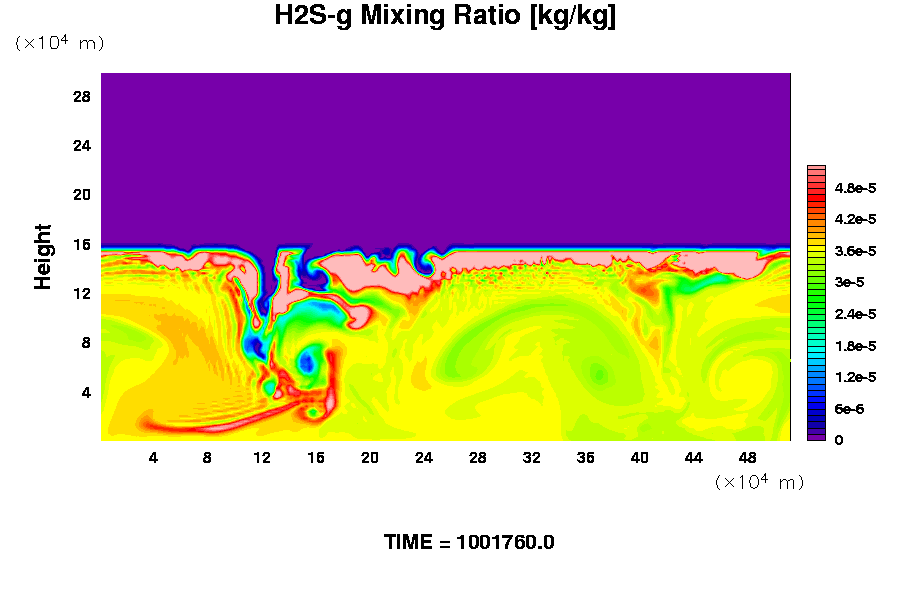
Task: Click the 4.8e-5 colorbar label
Action: click(856, 187)
